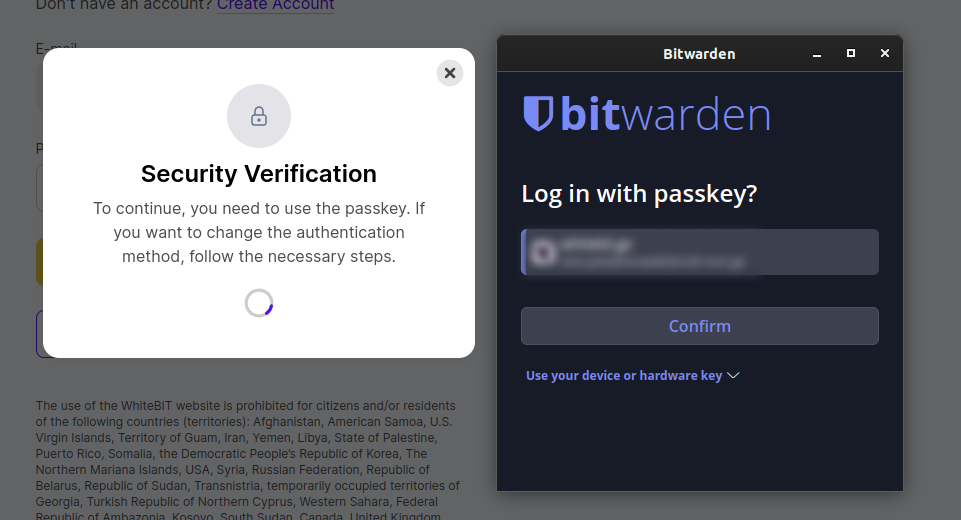The width and height of the screenshot is (961, 520).
Task: Expand the chevron beside hardware key option
Action: 733,375
